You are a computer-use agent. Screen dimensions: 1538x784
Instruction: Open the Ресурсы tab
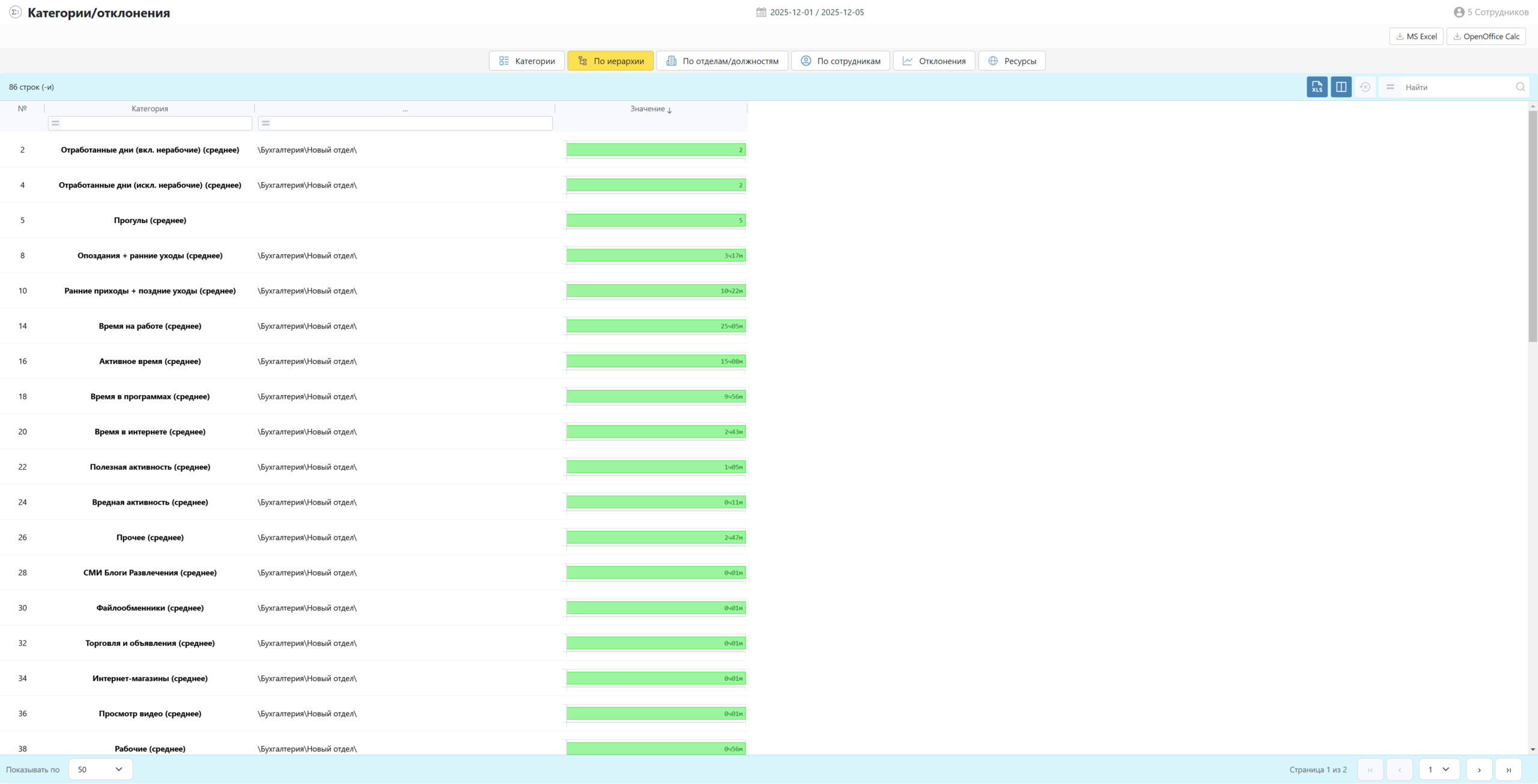click(1012, 61)
